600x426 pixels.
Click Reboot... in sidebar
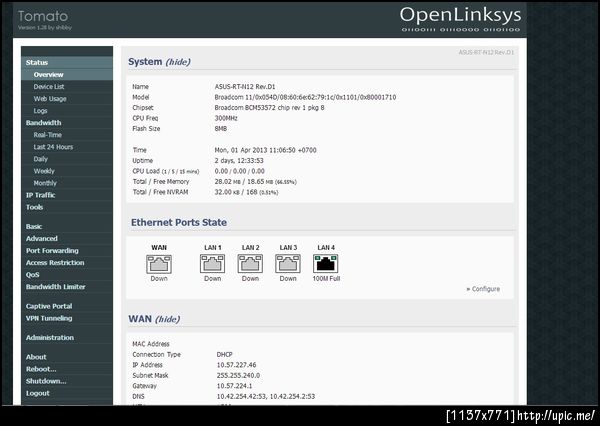[x=41, y=369]
